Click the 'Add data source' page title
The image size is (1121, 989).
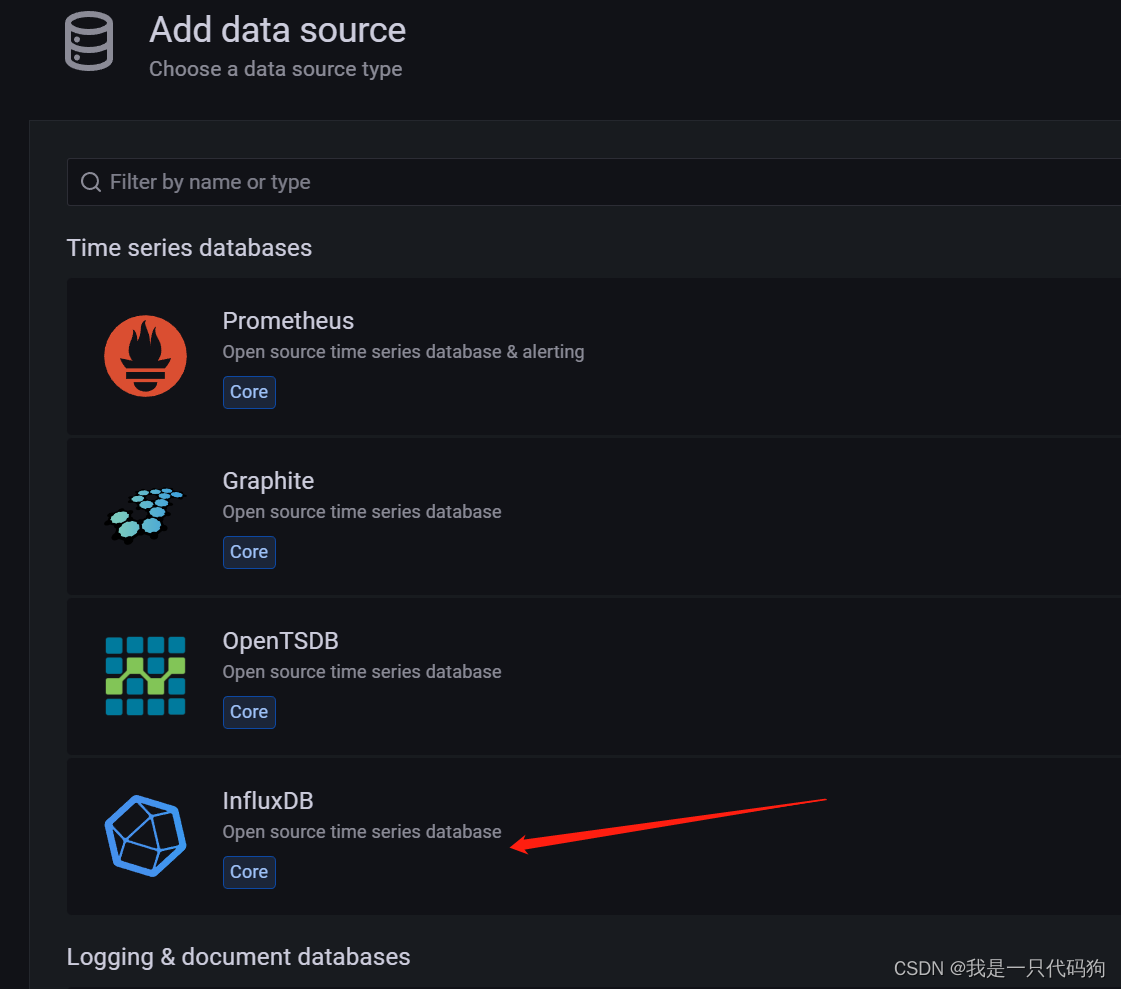click(277, 30)
